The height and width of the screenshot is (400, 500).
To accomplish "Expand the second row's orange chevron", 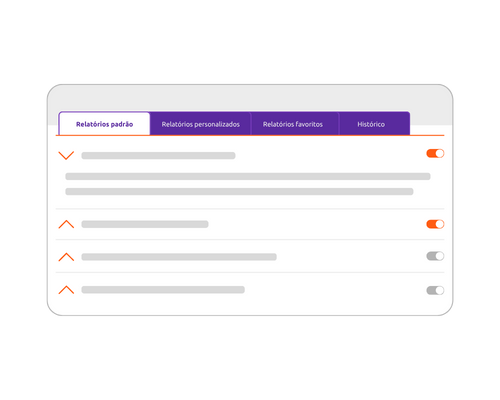I will 66,224.
